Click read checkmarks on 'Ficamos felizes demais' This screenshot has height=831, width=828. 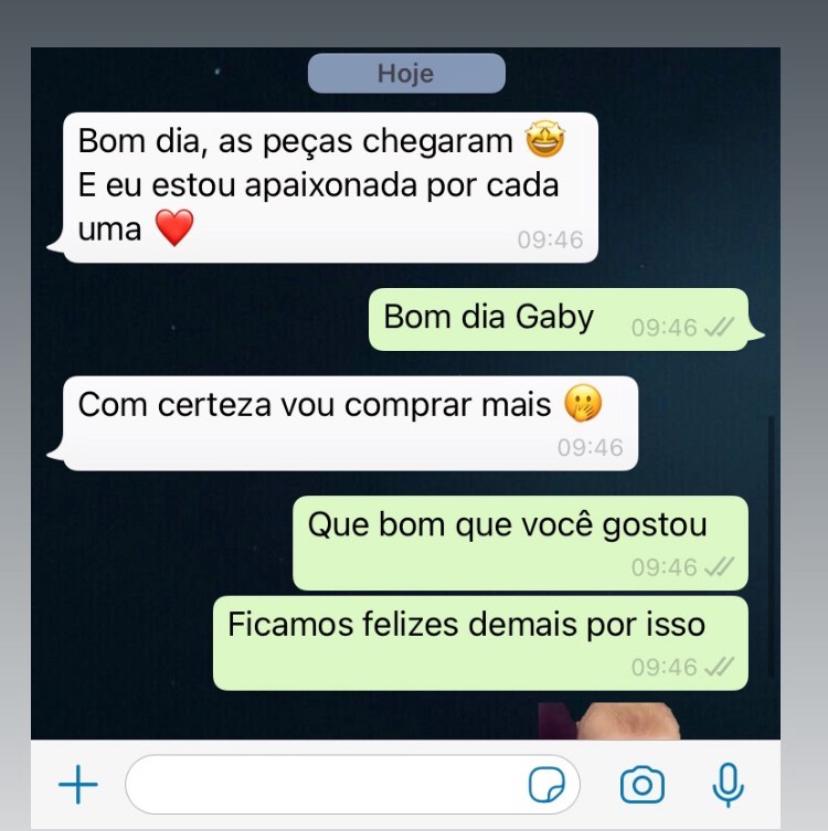(719, 666)
